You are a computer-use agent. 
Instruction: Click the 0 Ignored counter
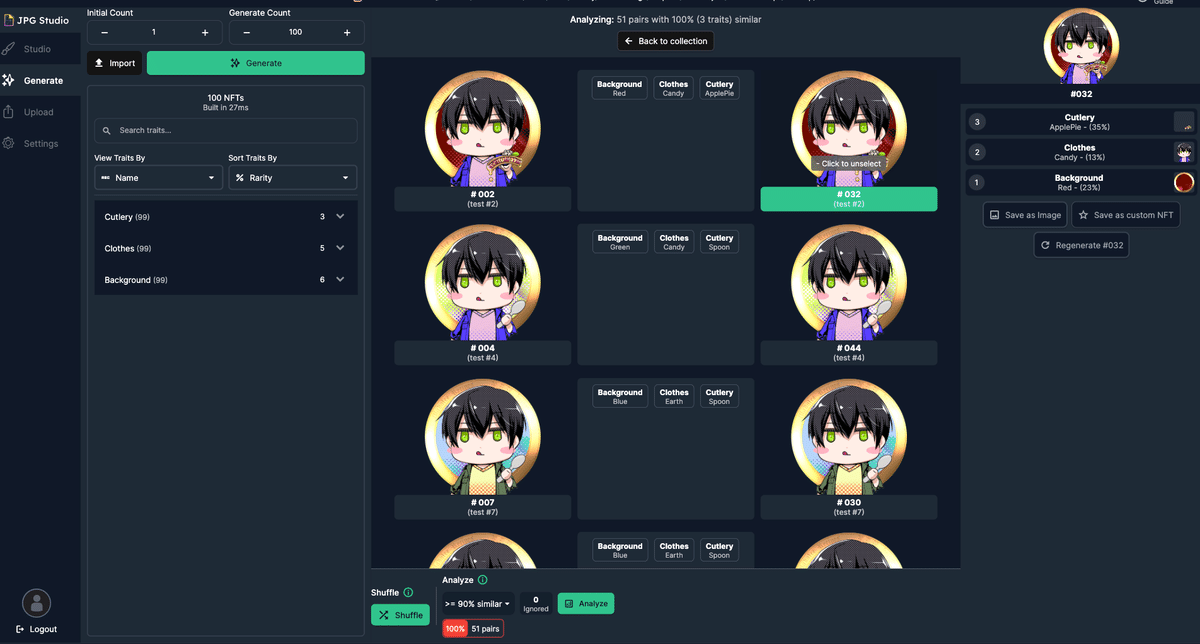point(536,604)
